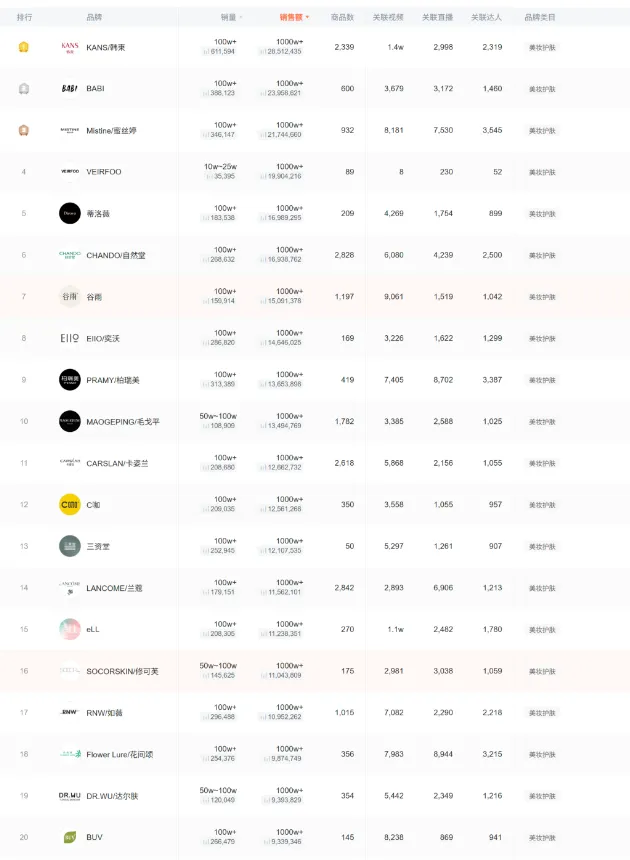Click the MAOGEPING black round logo
Image resolution: width=630 pixels, height=860 pixels.
tap(70, 421)
